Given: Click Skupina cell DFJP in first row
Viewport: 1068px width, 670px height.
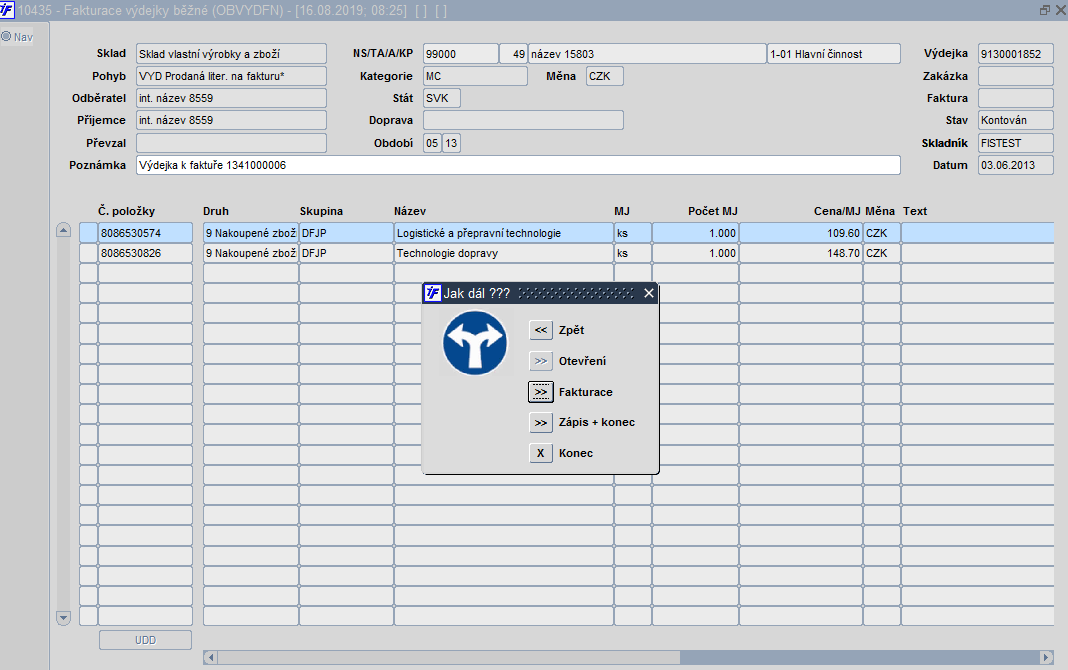Looking at the screenshot, I should (346, 233).
